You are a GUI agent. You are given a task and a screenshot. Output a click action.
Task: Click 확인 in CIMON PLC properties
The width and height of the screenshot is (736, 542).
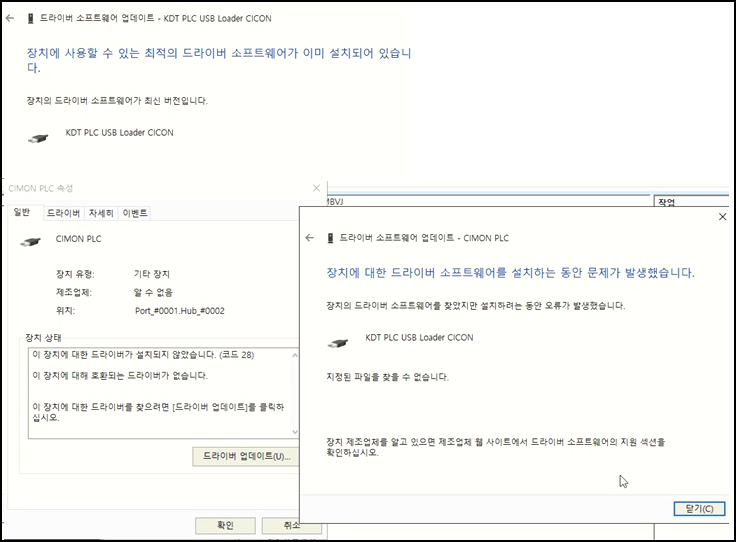coord(225,525)
